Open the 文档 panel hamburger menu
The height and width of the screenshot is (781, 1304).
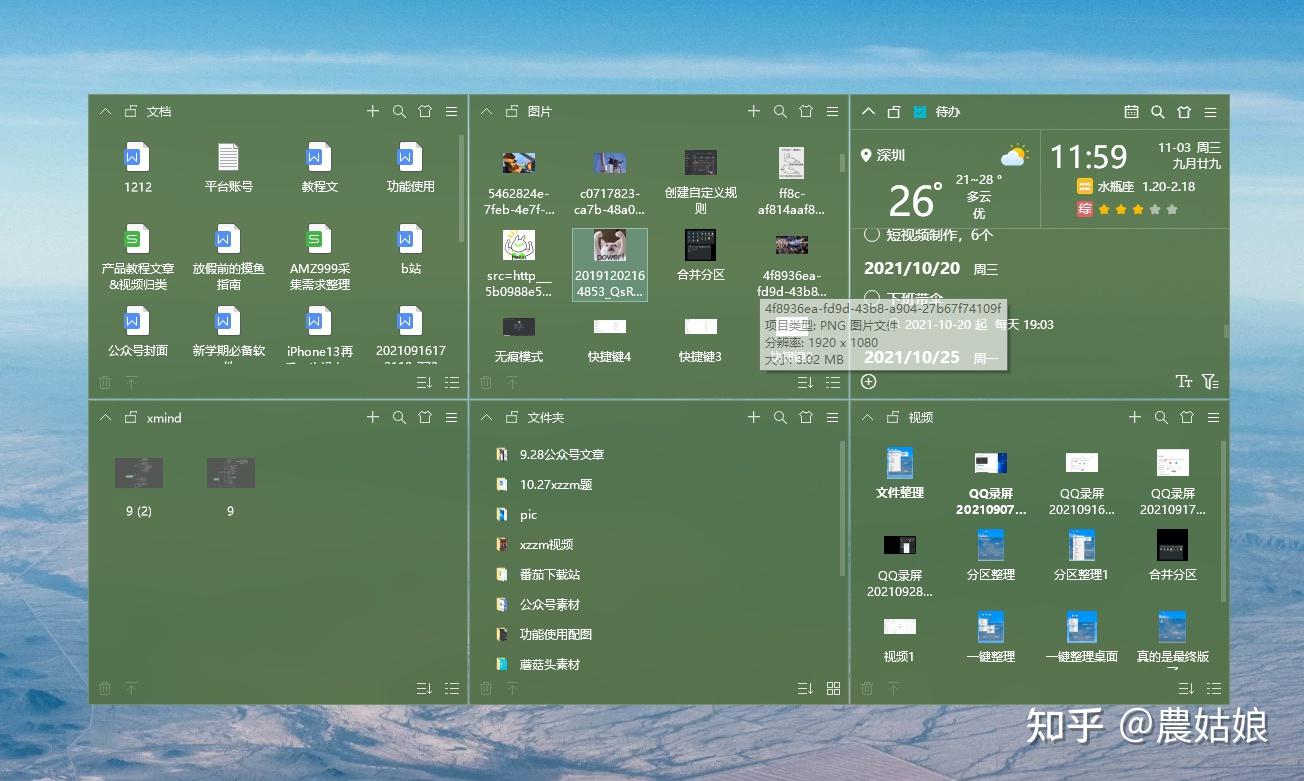[x=452, y=112]
